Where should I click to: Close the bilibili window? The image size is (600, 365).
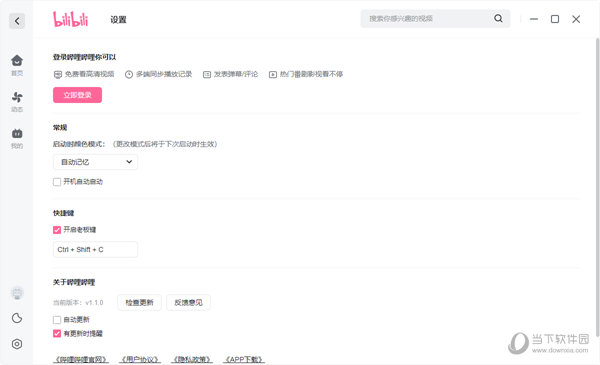576,19
